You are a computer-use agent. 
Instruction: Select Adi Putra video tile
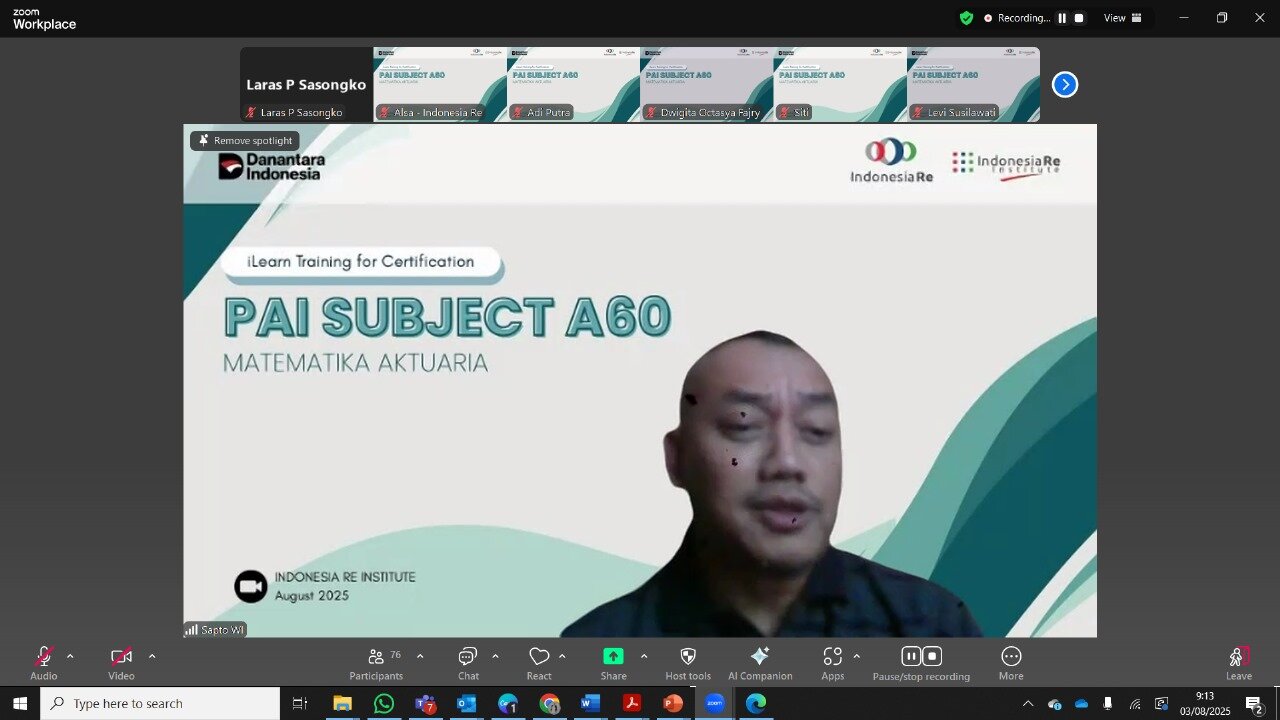(573, 85)
